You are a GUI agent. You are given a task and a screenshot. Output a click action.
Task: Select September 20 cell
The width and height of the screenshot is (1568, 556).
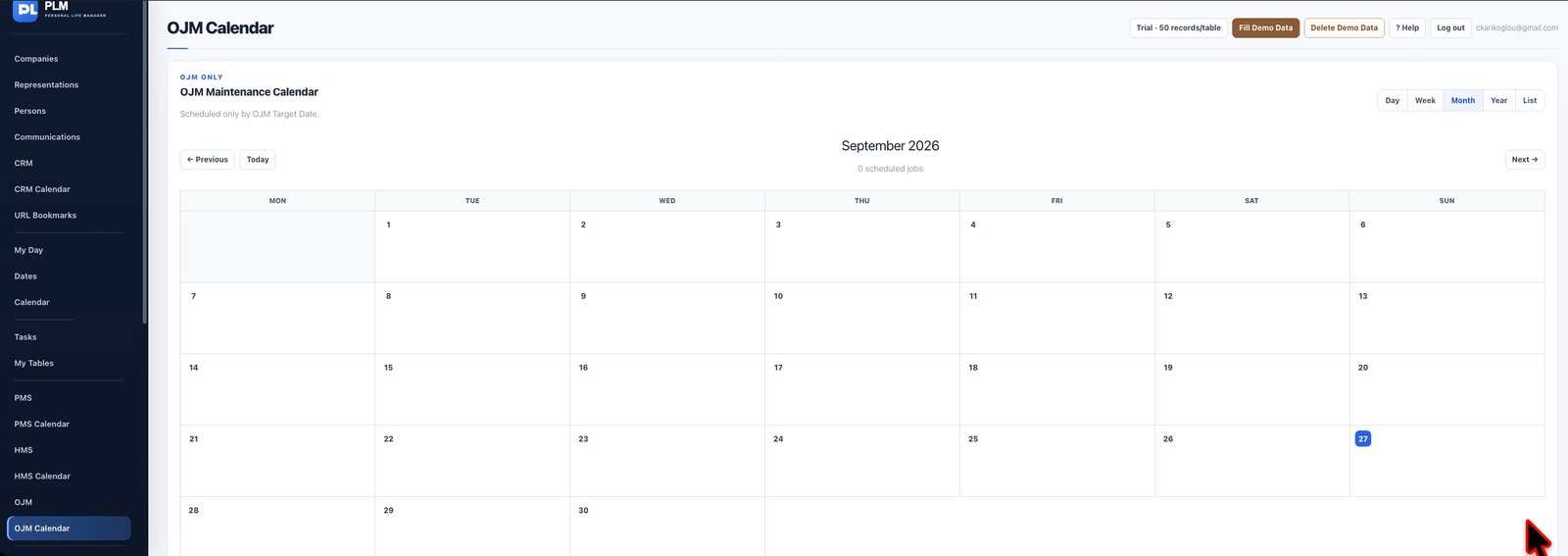tap(1446, 389)
